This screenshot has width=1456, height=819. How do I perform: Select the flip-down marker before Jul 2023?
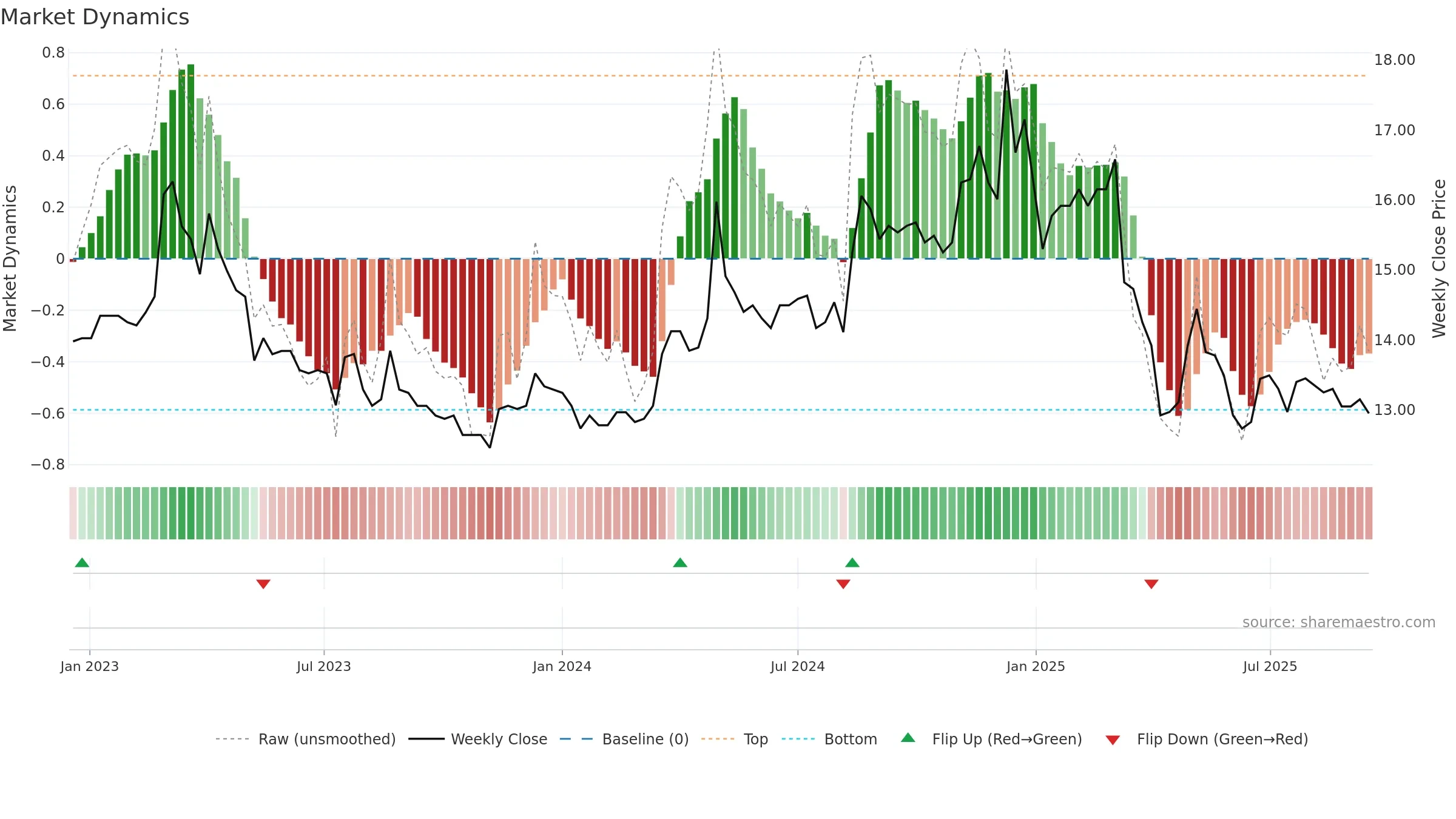click(263, 584)
